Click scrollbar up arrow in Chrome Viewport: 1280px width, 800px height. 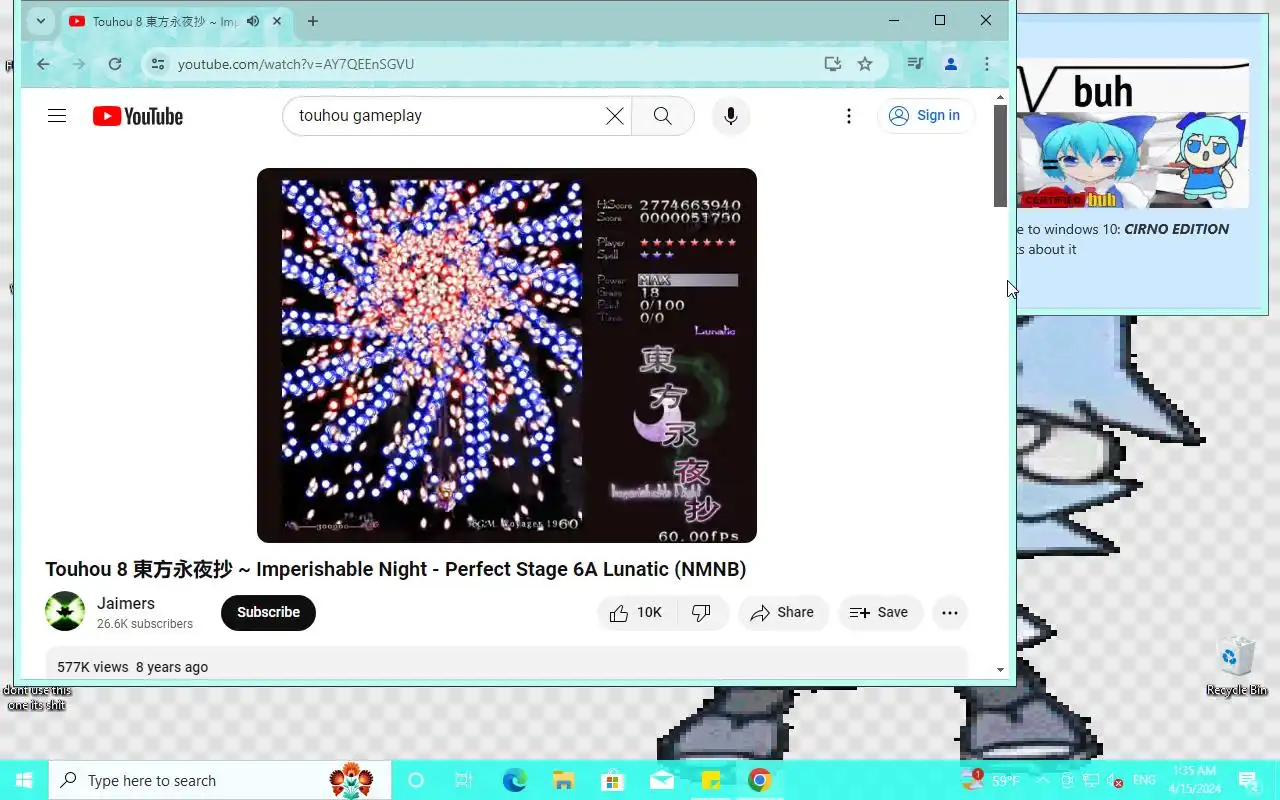[x=1000, y=97]
